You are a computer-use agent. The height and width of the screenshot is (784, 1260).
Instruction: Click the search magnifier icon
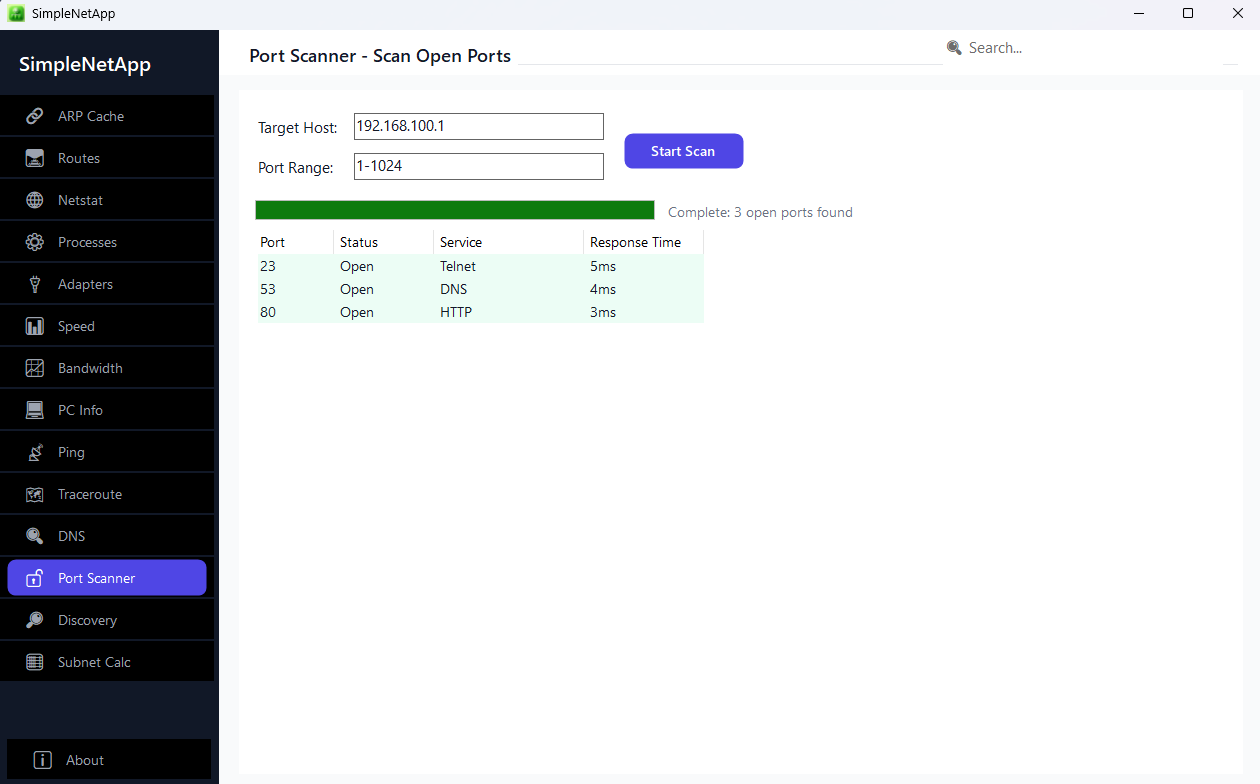tap(954, 48)
